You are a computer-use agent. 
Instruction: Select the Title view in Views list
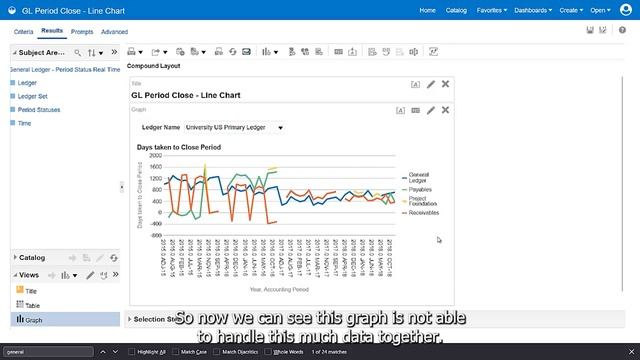click(31, 291)
